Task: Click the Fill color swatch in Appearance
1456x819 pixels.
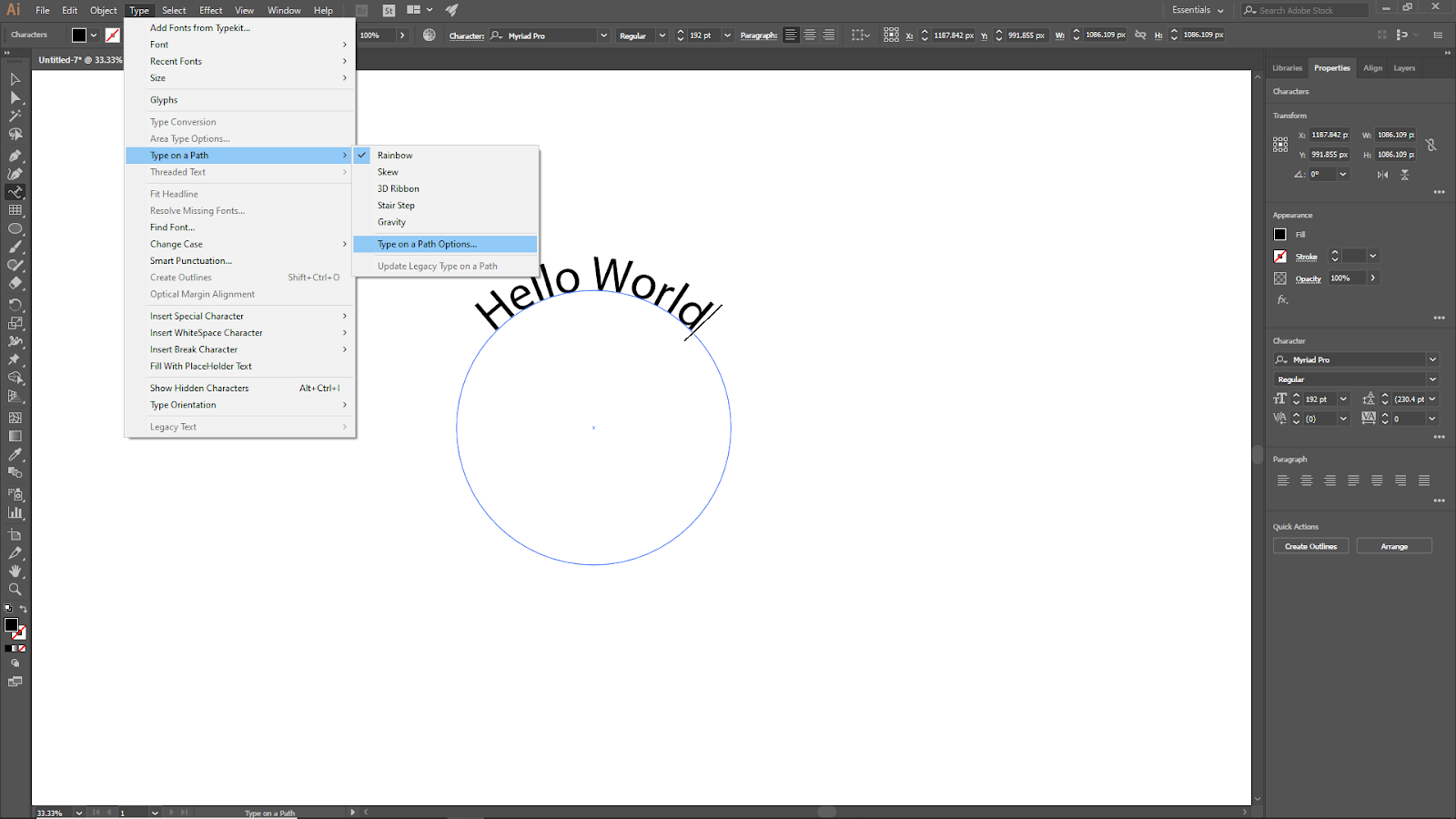Action: 1280,235
